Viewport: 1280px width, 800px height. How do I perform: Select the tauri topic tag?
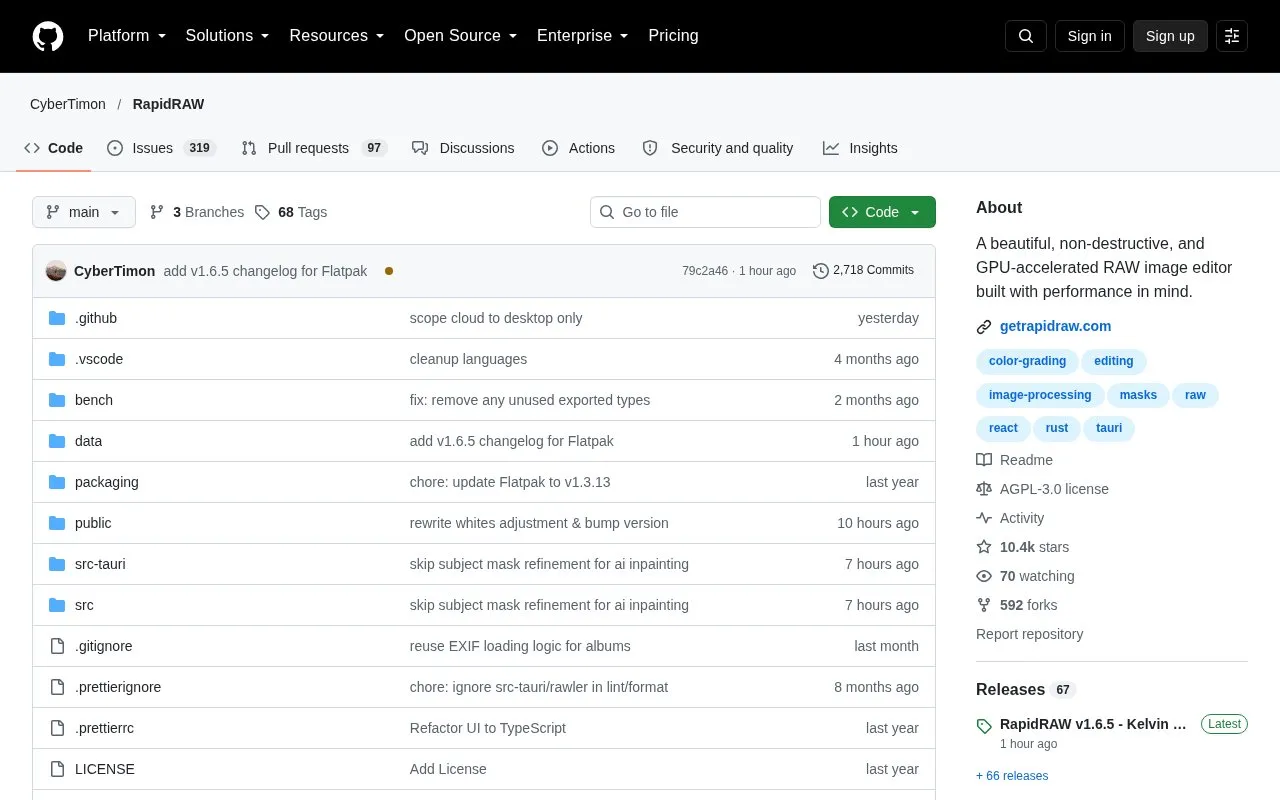[1109, 428]
